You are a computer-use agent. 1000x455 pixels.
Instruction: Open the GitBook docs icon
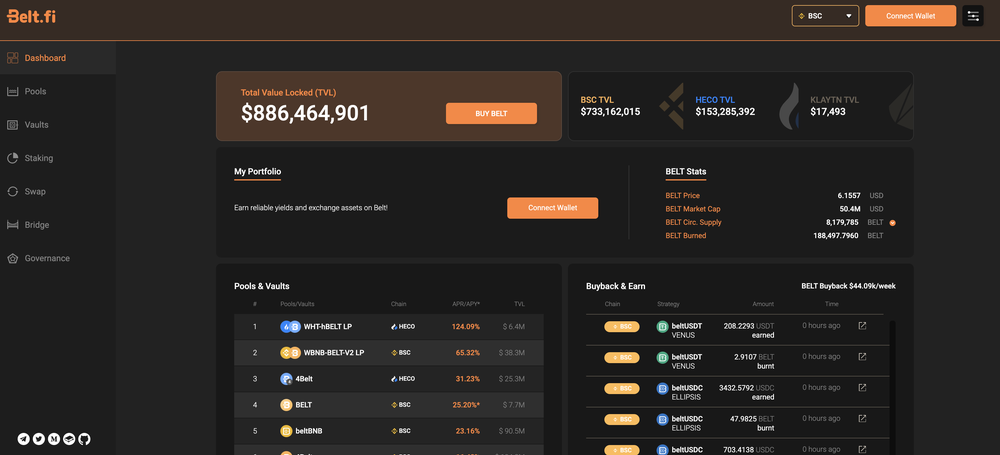(x=70, y=439)
